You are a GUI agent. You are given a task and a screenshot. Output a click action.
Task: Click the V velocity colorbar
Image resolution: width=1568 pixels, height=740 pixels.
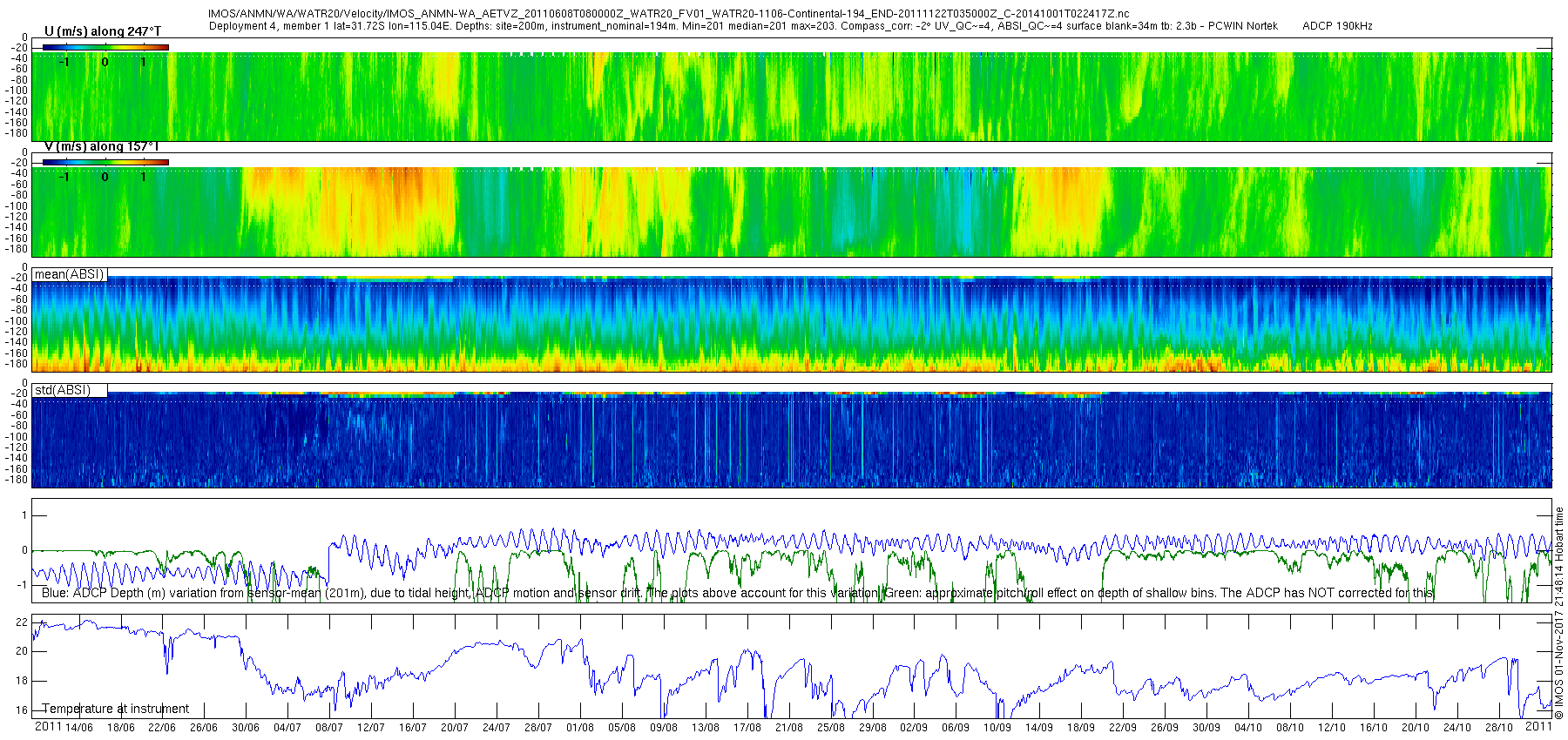[x=105, y=162]
